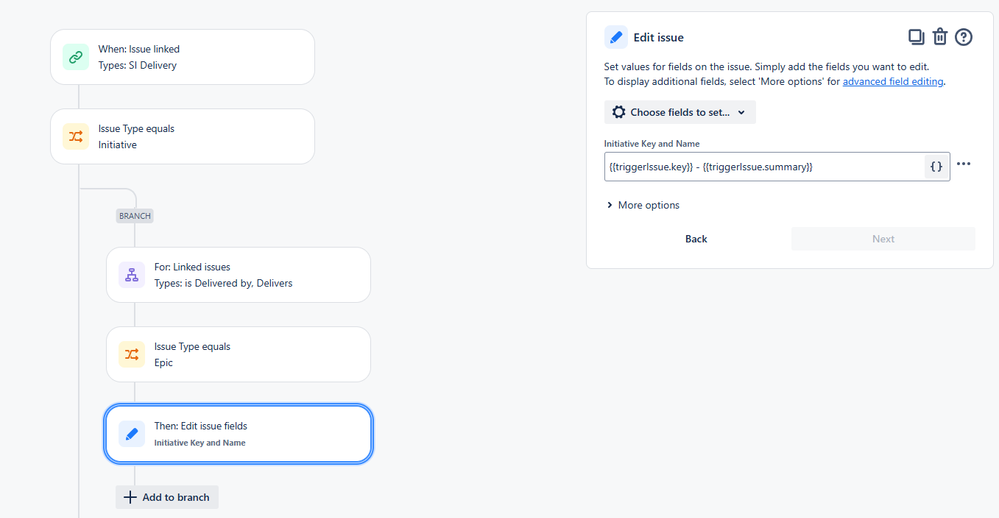Expand More options section
Viewport: 999px width, 518px height.
(x=643, y=205)
